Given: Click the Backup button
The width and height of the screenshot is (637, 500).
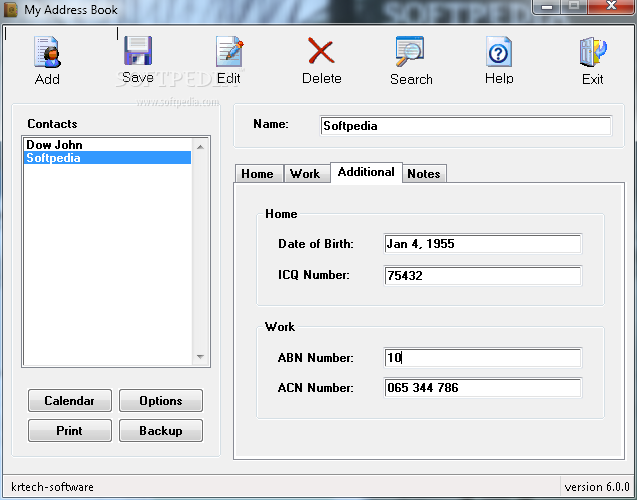Looking at the screenshot, I should click(x=161, y=431).
